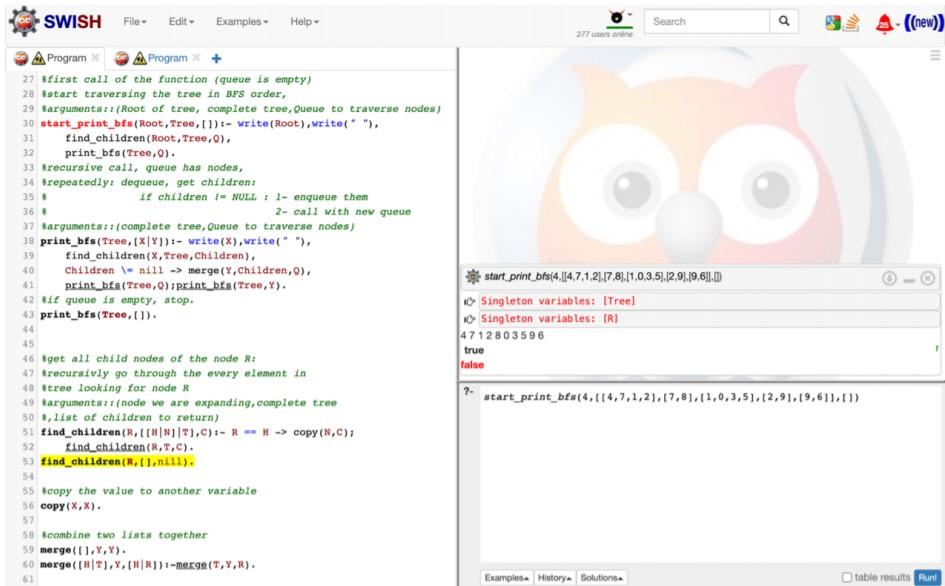Click the query editor input containing start_print_bfs

(x=711, y=476)
